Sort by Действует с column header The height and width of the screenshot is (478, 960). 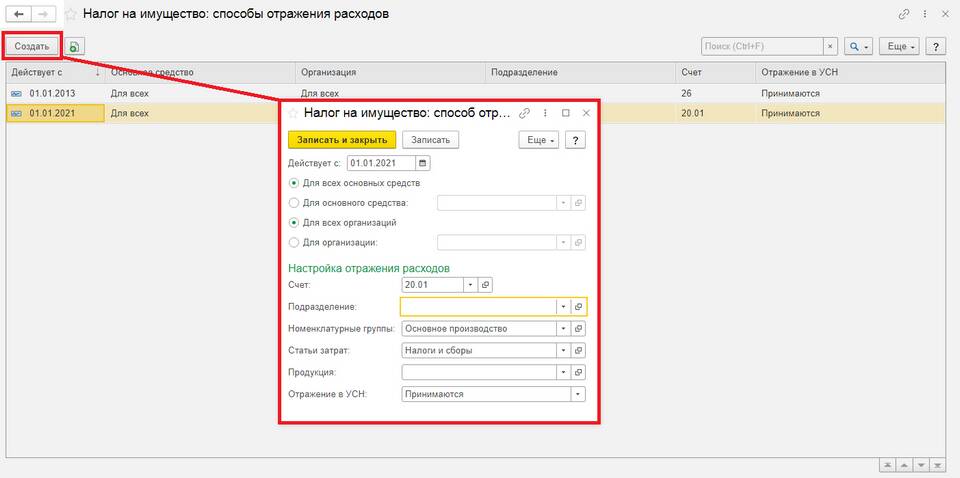55,72
